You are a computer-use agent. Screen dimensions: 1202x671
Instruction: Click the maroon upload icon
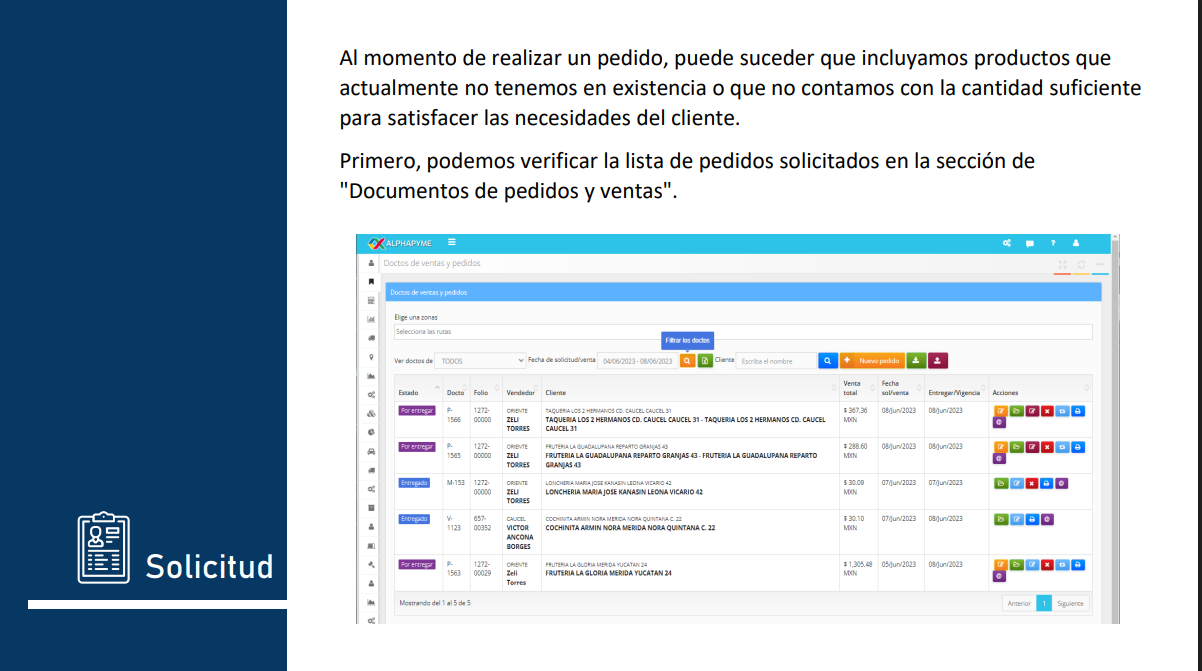[938, 361]
